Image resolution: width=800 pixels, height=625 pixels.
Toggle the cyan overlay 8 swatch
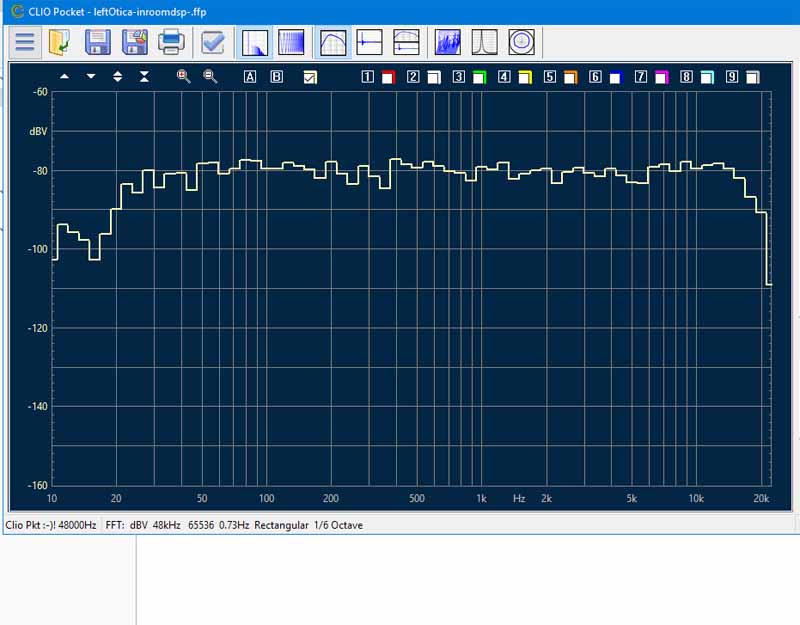coord(707,77)
